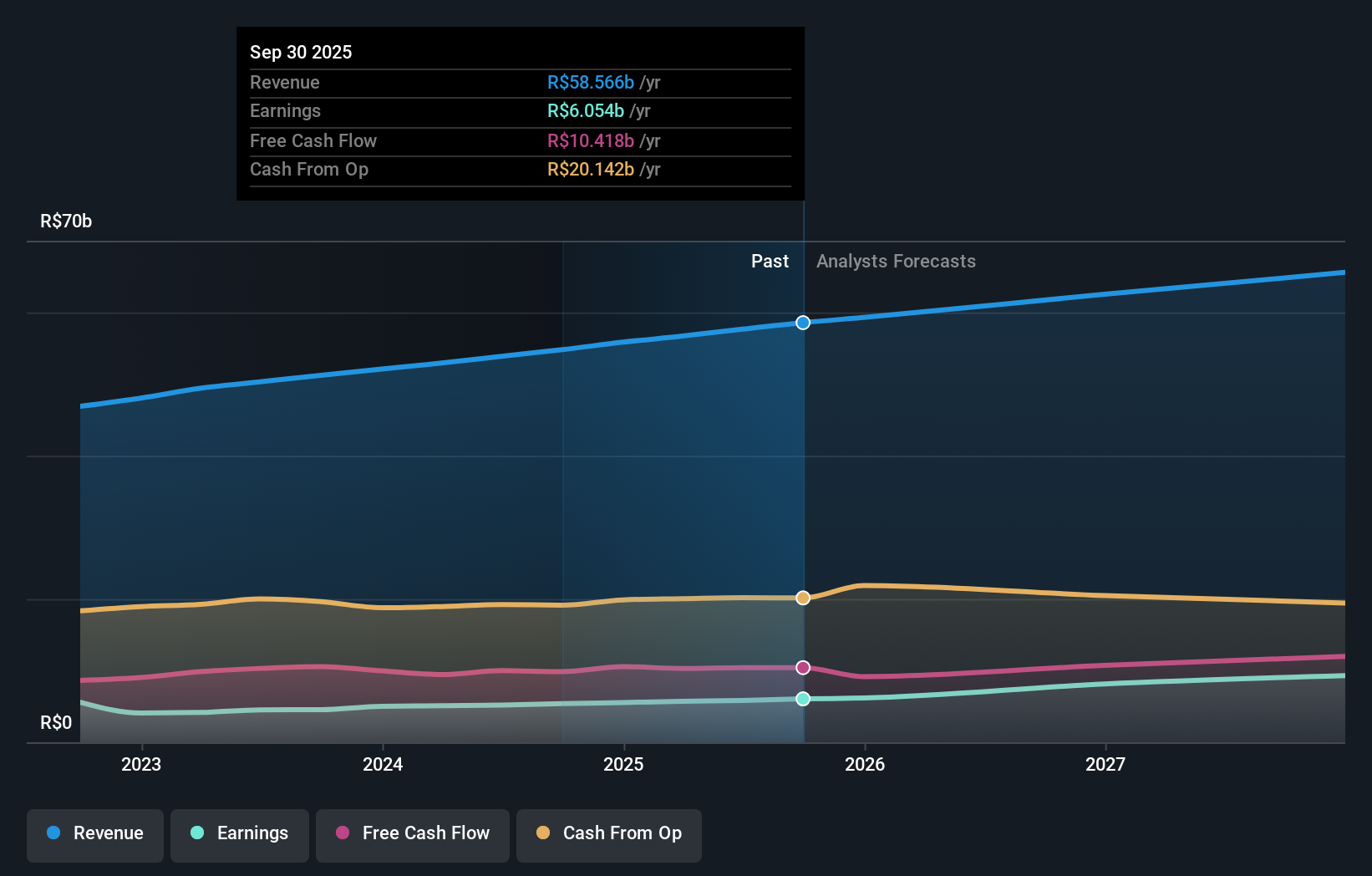Toggle the Revenue series in the legend

tap(94, 835)
